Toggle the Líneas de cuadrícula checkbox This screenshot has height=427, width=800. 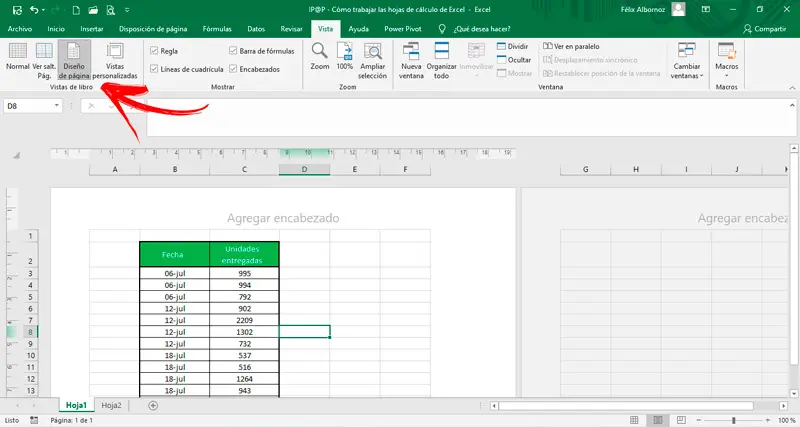coord(154,69)
